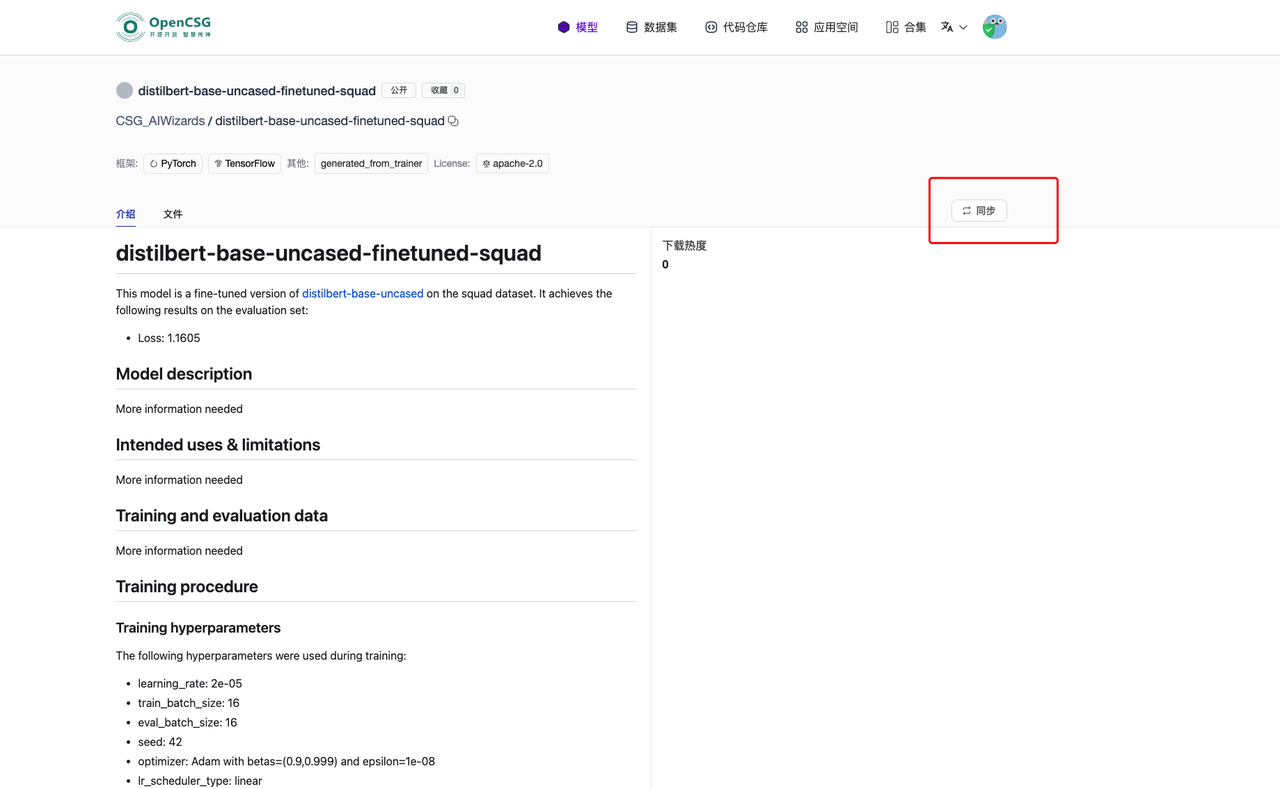
Task: Open the 应用空间 spaces section
Action: pyautogui.click(x=827, y=27)
